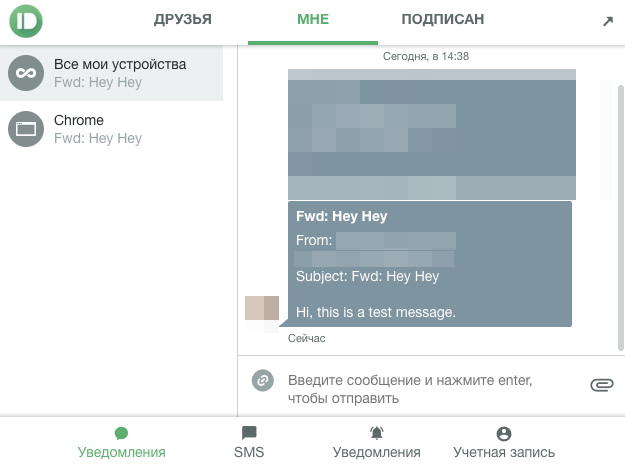Image resolution: width=625 pixels, height=464 pixels.
Task: Click the link push icon by input
Action: (263, 380)
